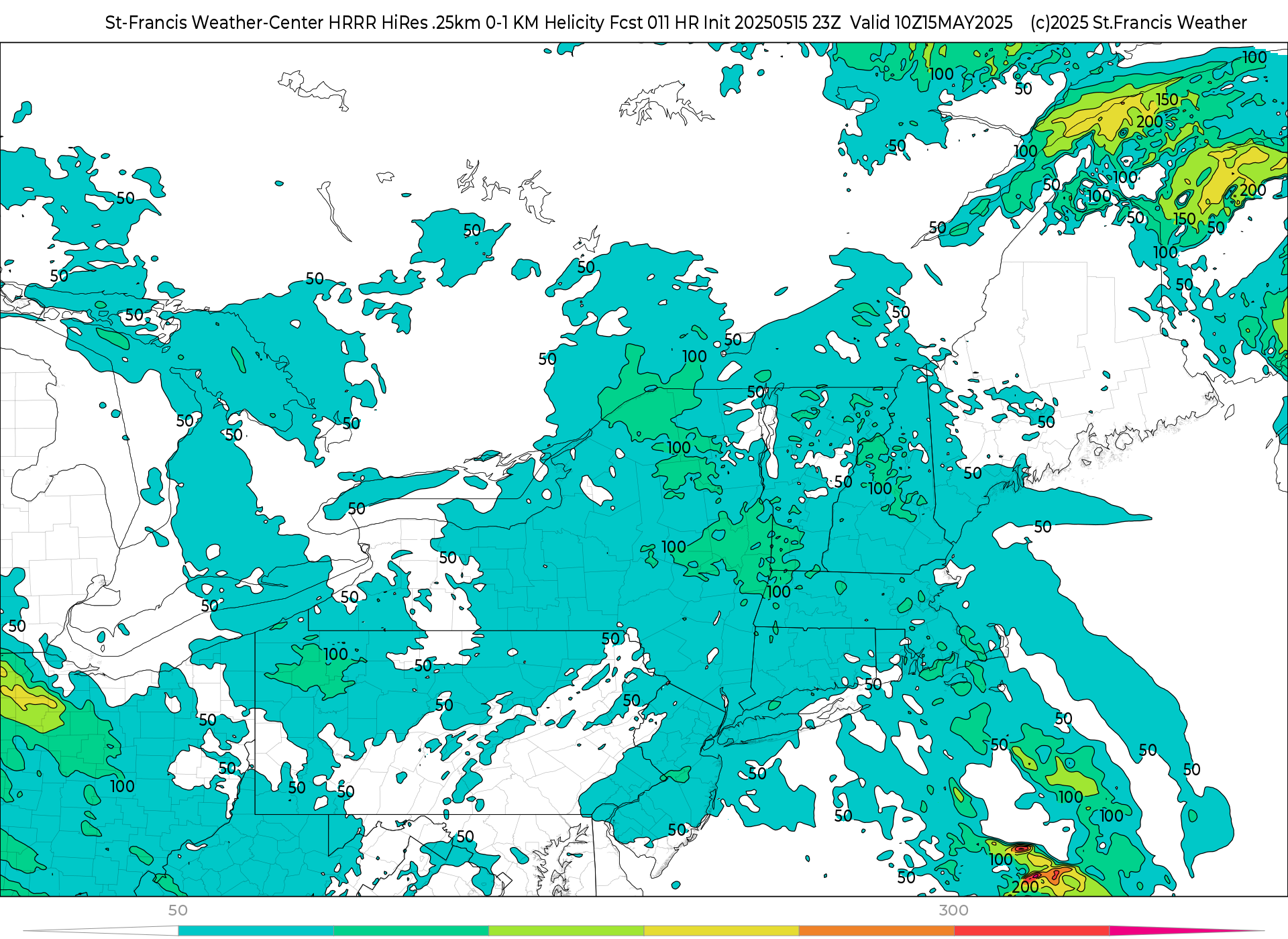Select the lime yellow-green color bar segment
The height and width of the screenshot is (939, 1288).
click(x=566, y=931)
